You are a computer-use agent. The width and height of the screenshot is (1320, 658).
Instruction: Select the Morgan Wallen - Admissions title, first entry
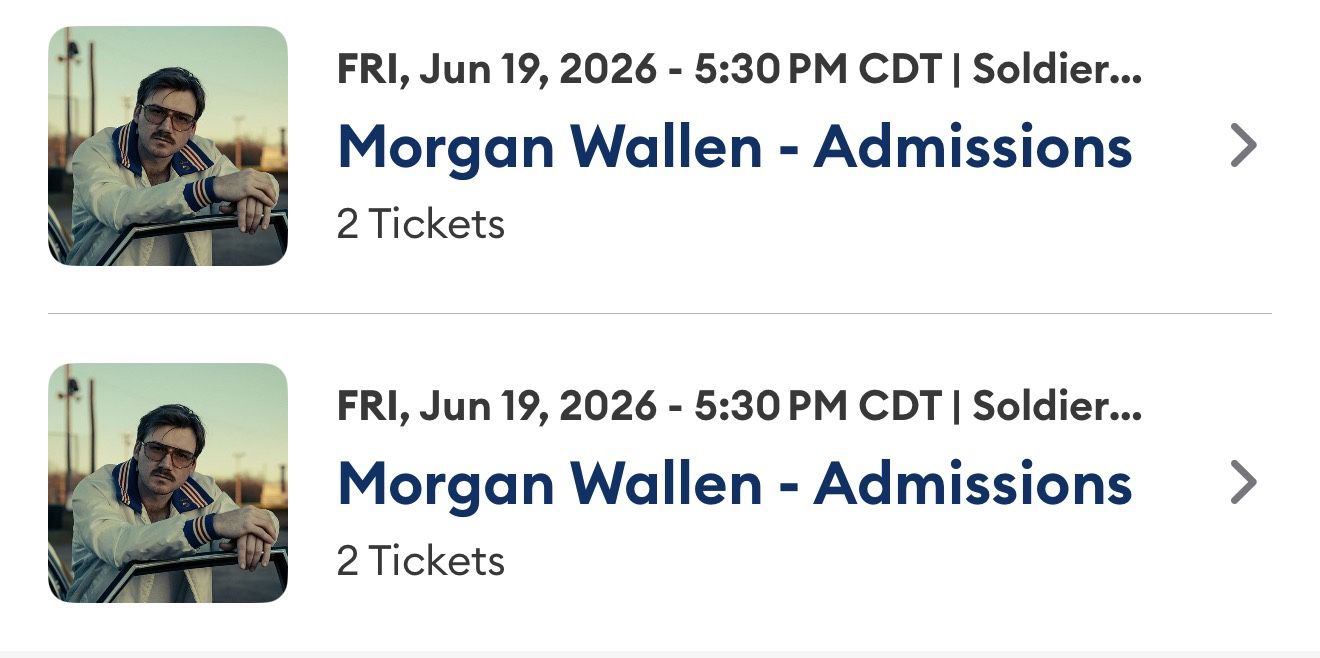(x=735, y=146)
